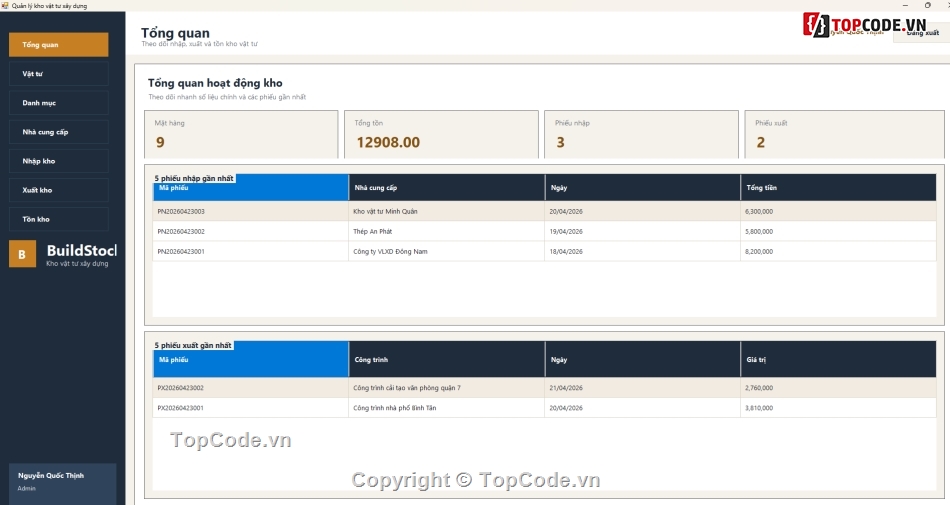Click the Admin role label
The width and height of the screenshot is (950, 505).
coord(27,488)
